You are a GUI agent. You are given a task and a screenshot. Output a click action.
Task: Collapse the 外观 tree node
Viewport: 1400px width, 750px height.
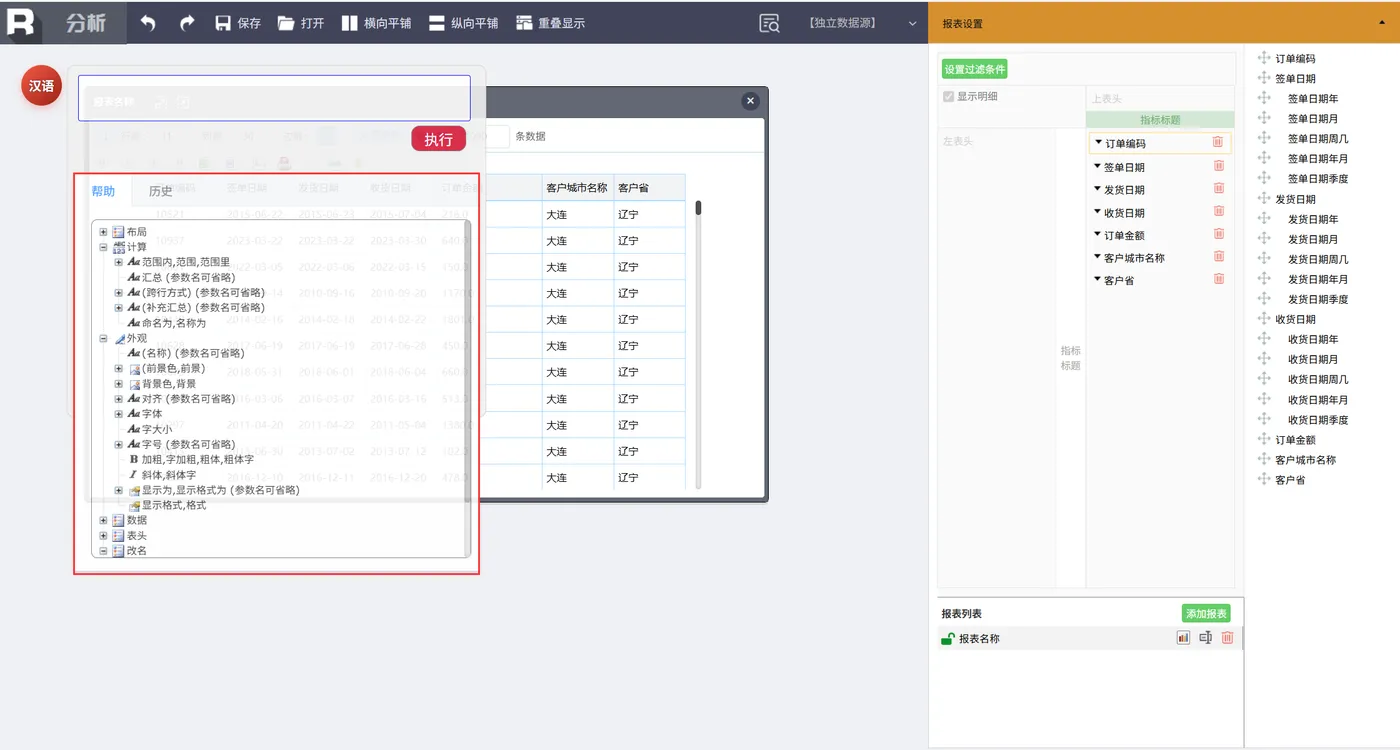[x=103, y=338]
